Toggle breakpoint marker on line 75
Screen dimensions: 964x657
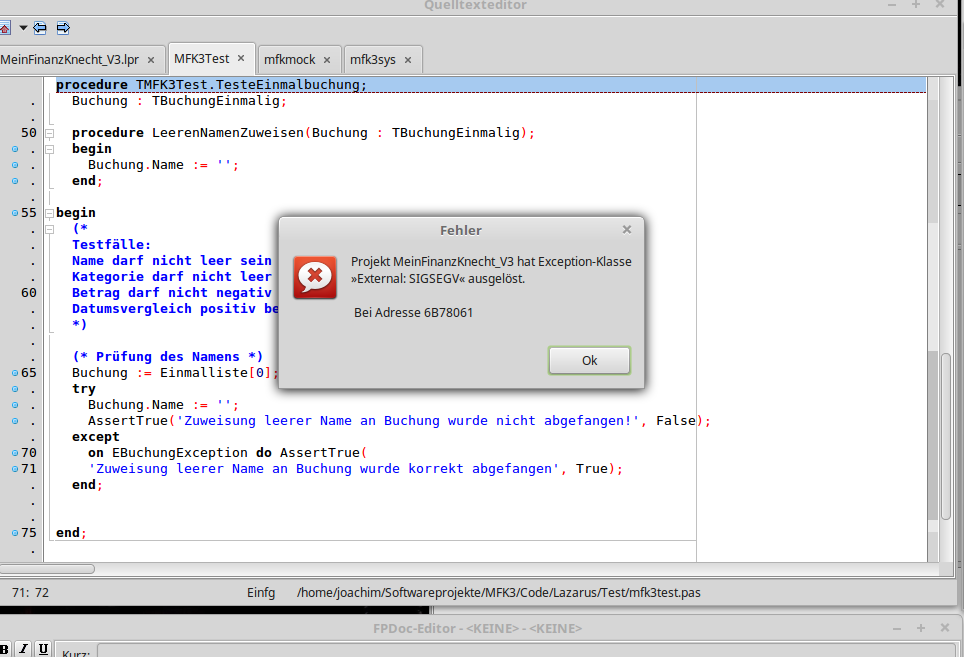14,533
